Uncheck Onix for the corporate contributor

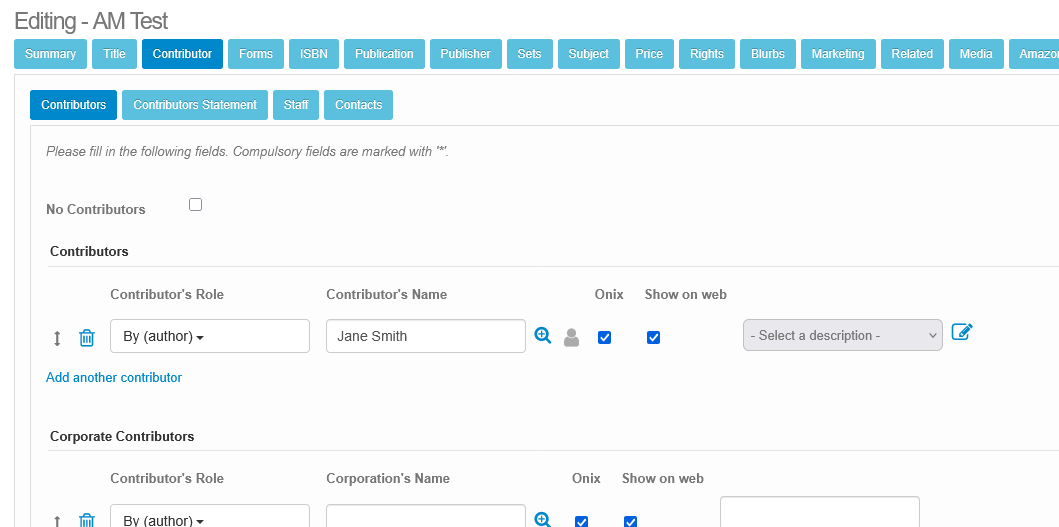[582, 522]
